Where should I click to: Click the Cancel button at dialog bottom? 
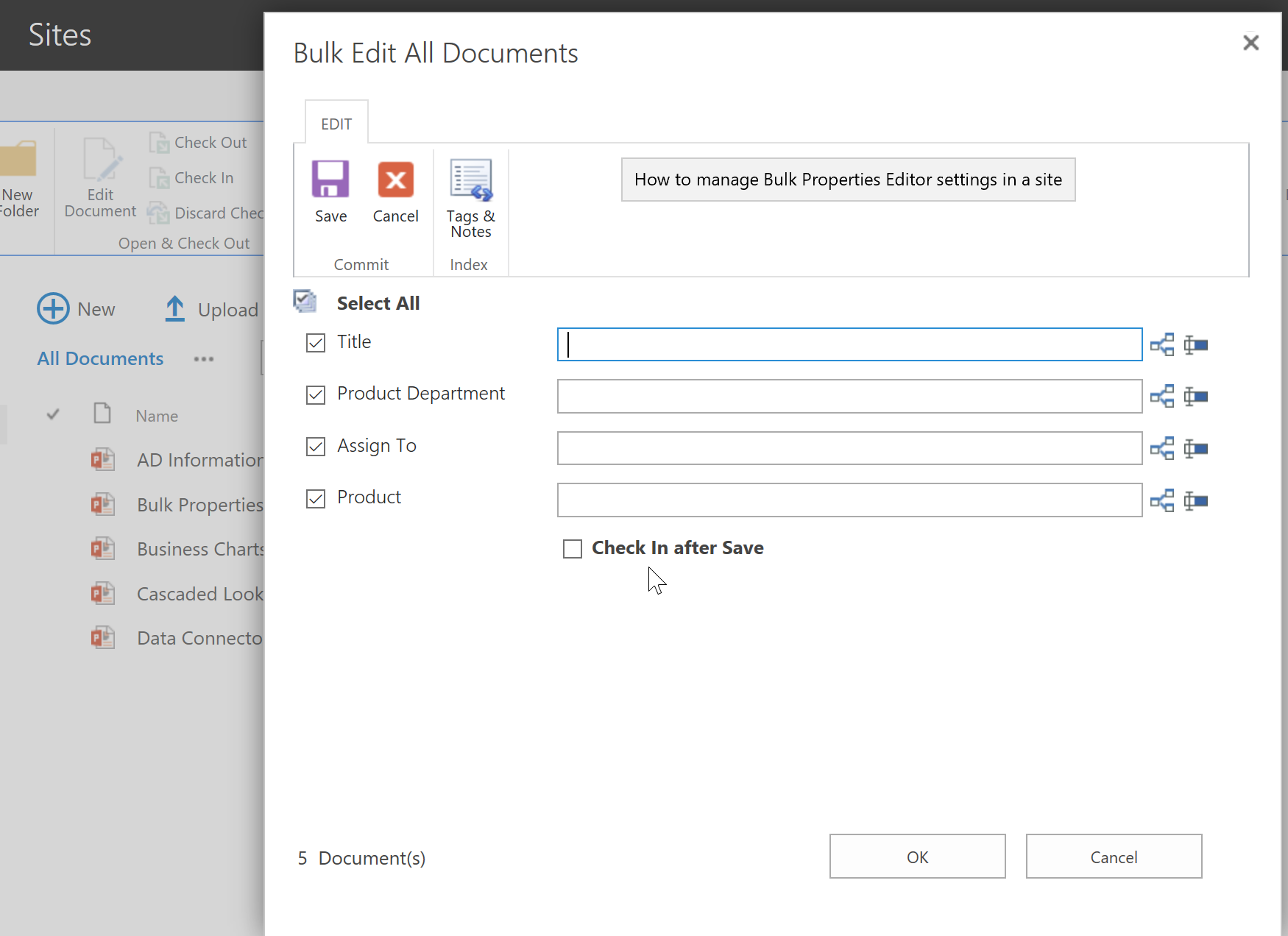point(1114,857)
